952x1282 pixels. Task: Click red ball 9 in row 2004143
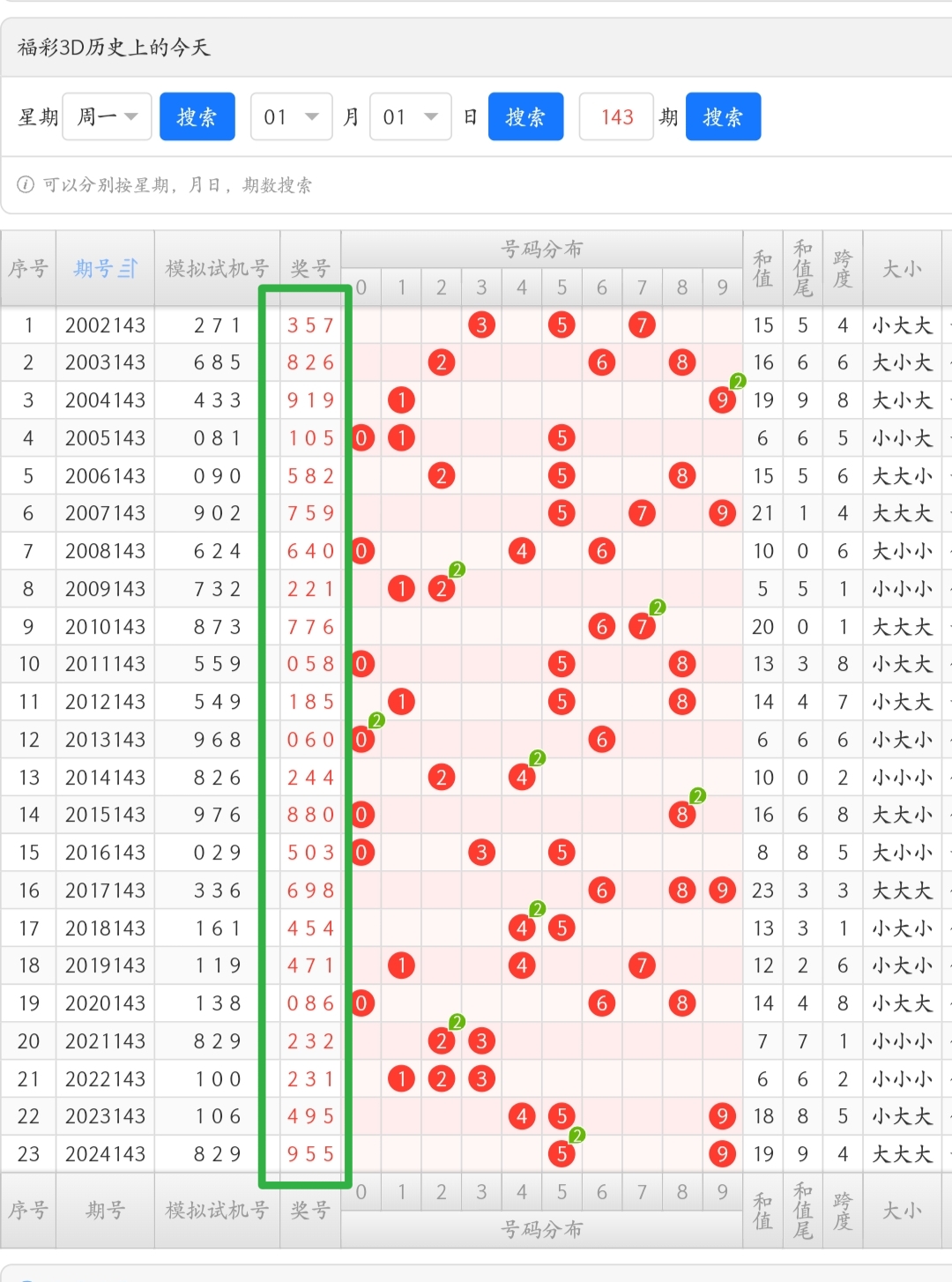pyautogui.click(x=722, y=400)
